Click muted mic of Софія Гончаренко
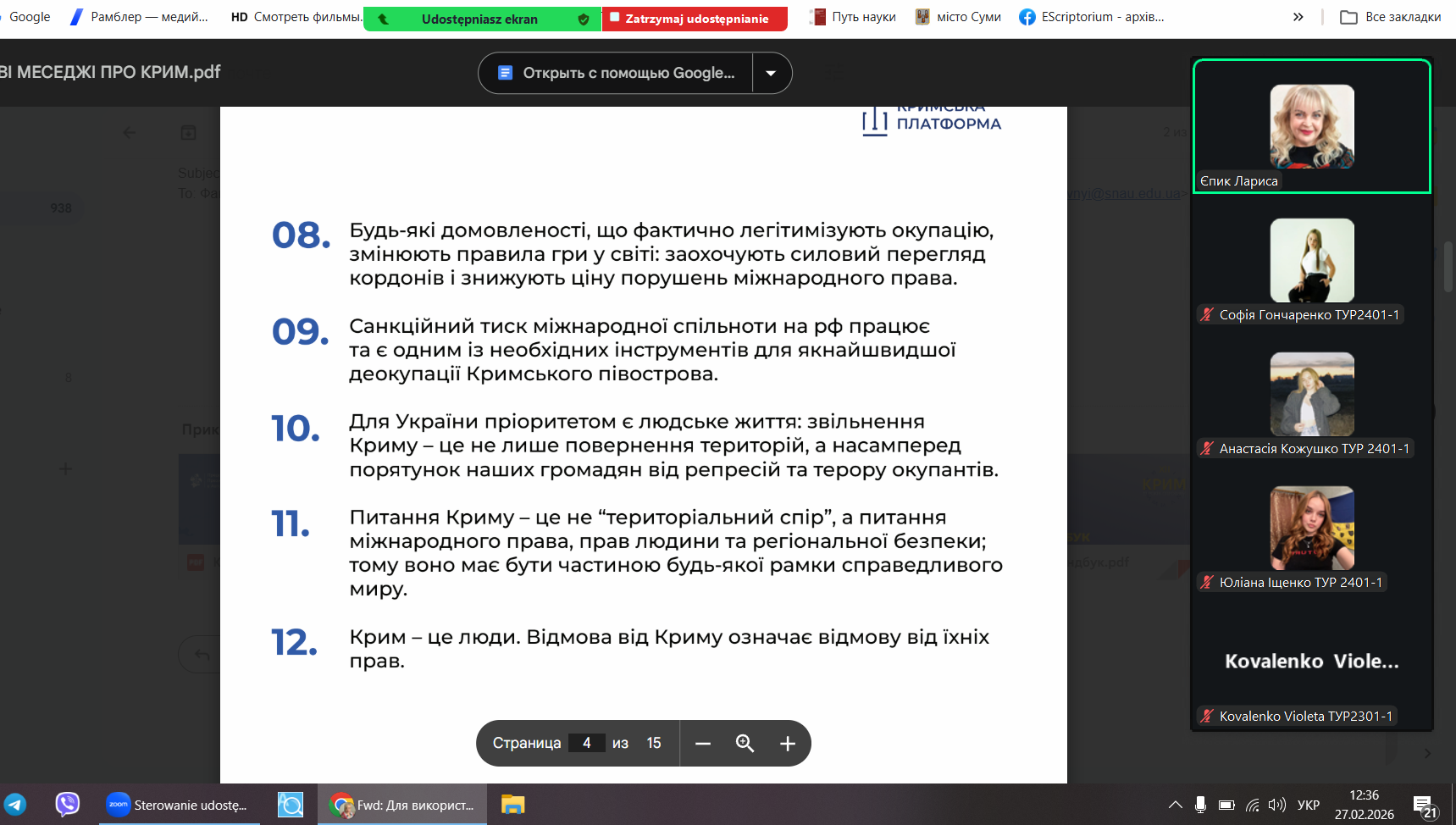Image resolution: width=1456 pixels, height=825 pixels. [1207, 315]
